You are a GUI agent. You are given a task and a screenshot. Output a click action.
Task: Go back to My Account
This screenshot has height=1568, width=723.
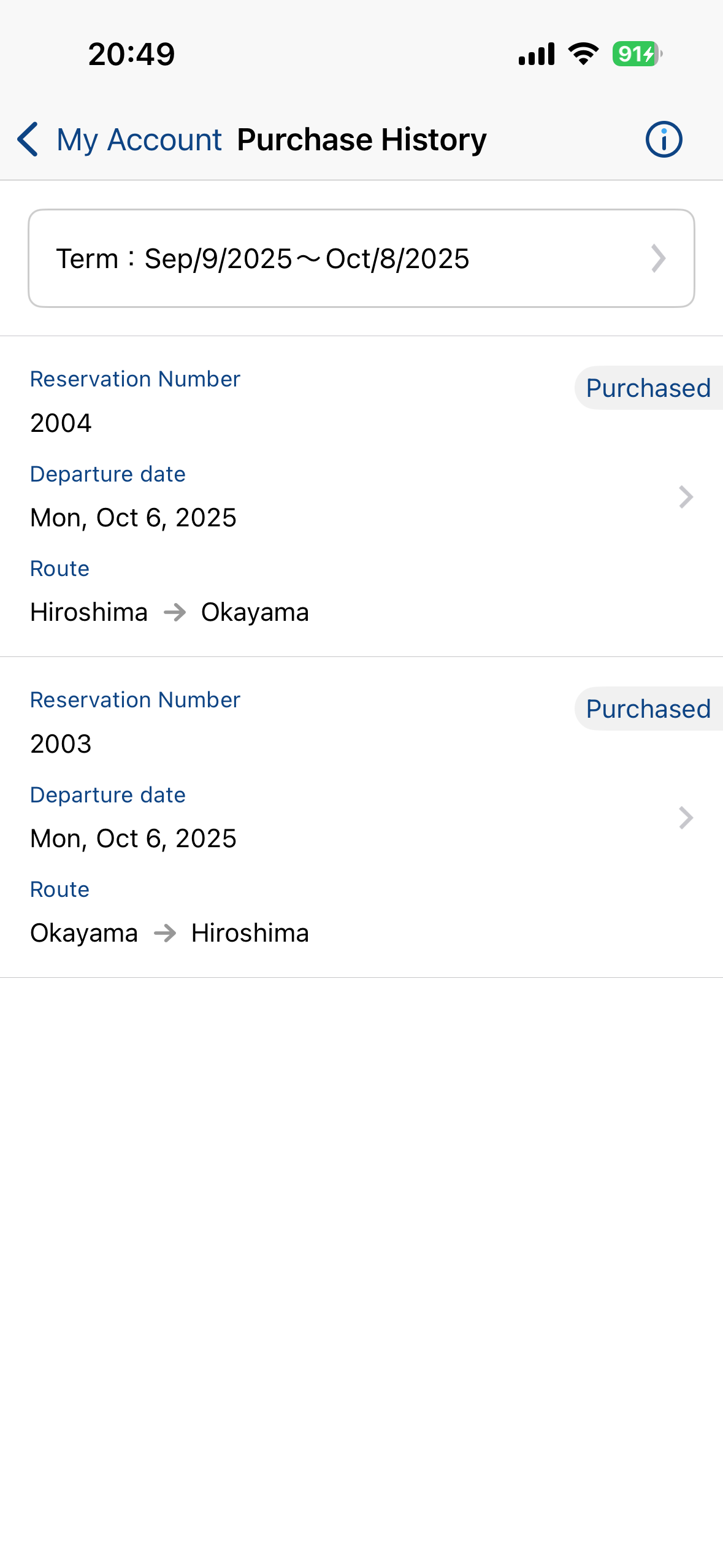tap(139, 139)
